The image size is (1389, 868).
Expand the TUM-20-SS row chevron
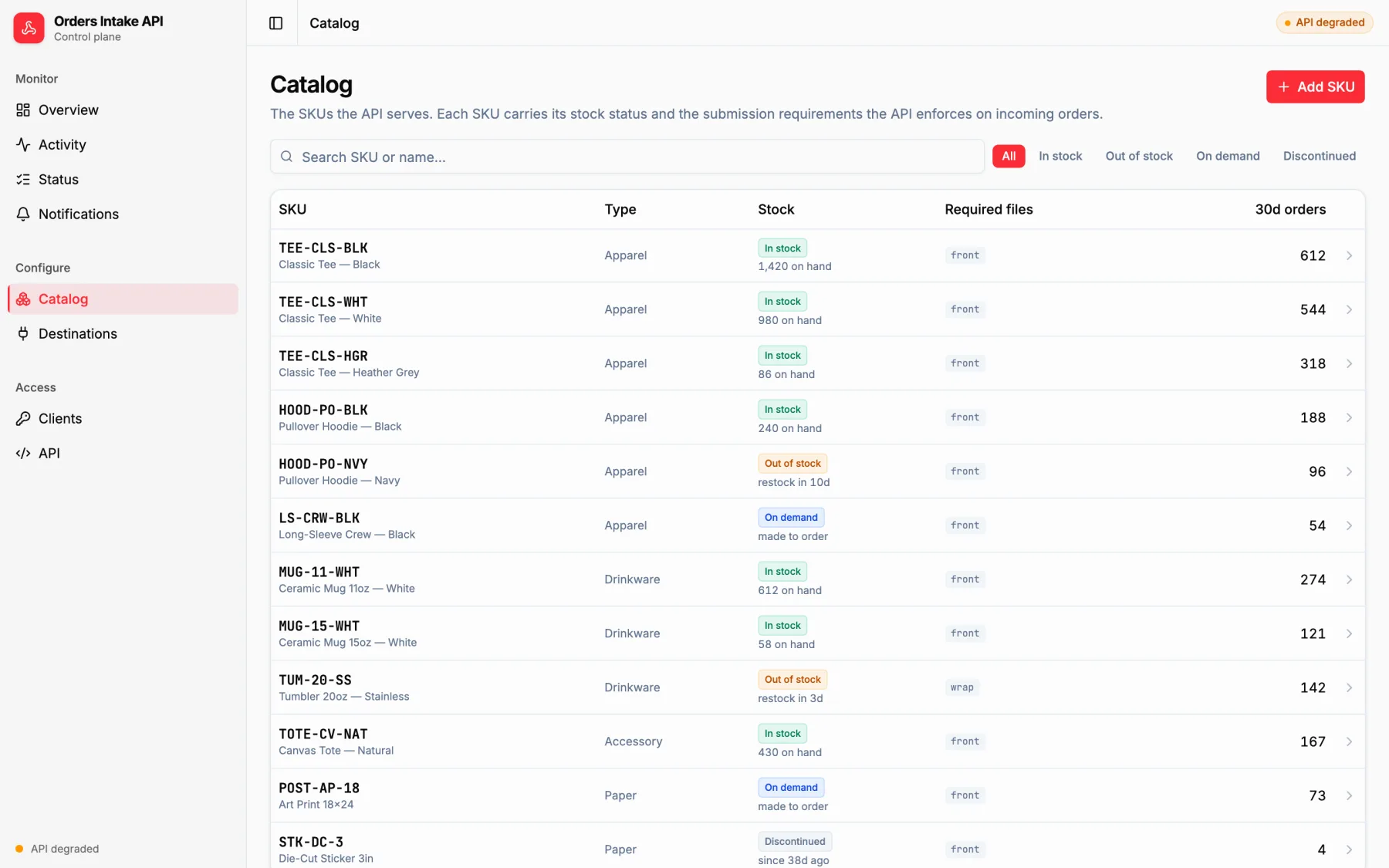(x=1349, y=687)
